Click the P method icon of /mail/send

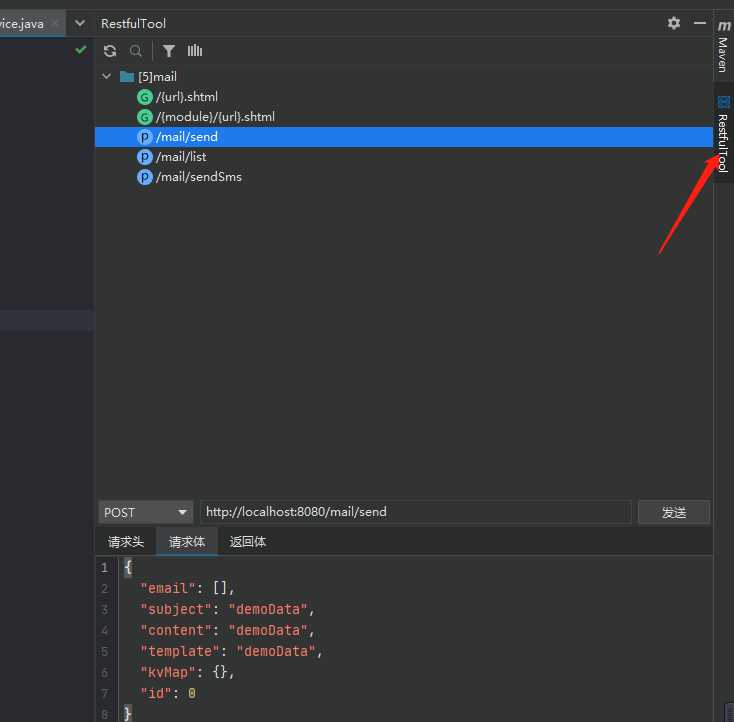[x=145, y=137]
